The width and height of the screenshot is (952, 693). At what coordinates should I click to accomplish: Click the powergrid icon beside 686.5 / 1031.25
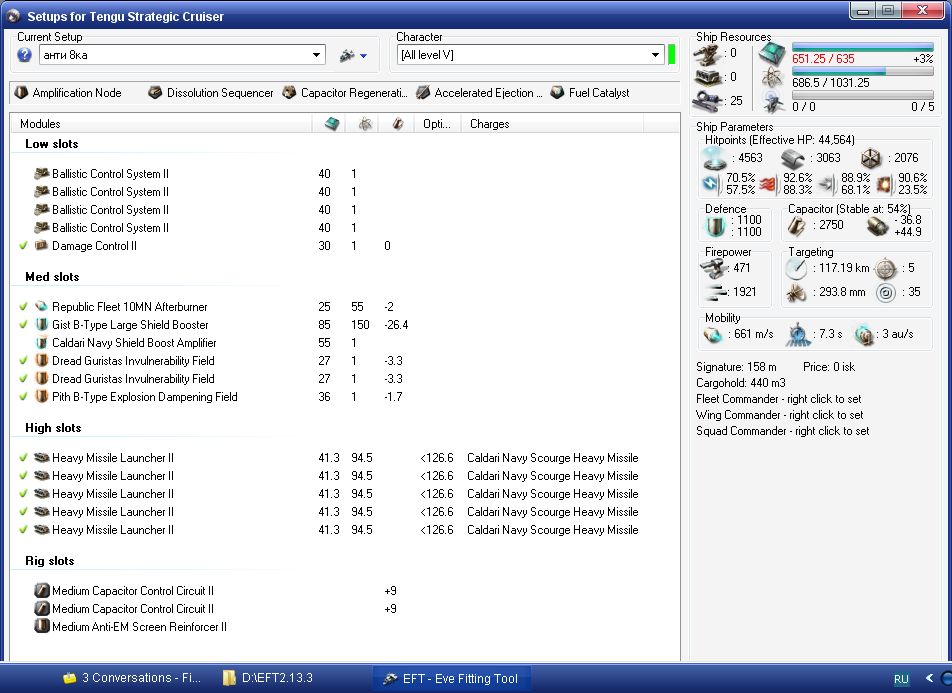(772, 78)
